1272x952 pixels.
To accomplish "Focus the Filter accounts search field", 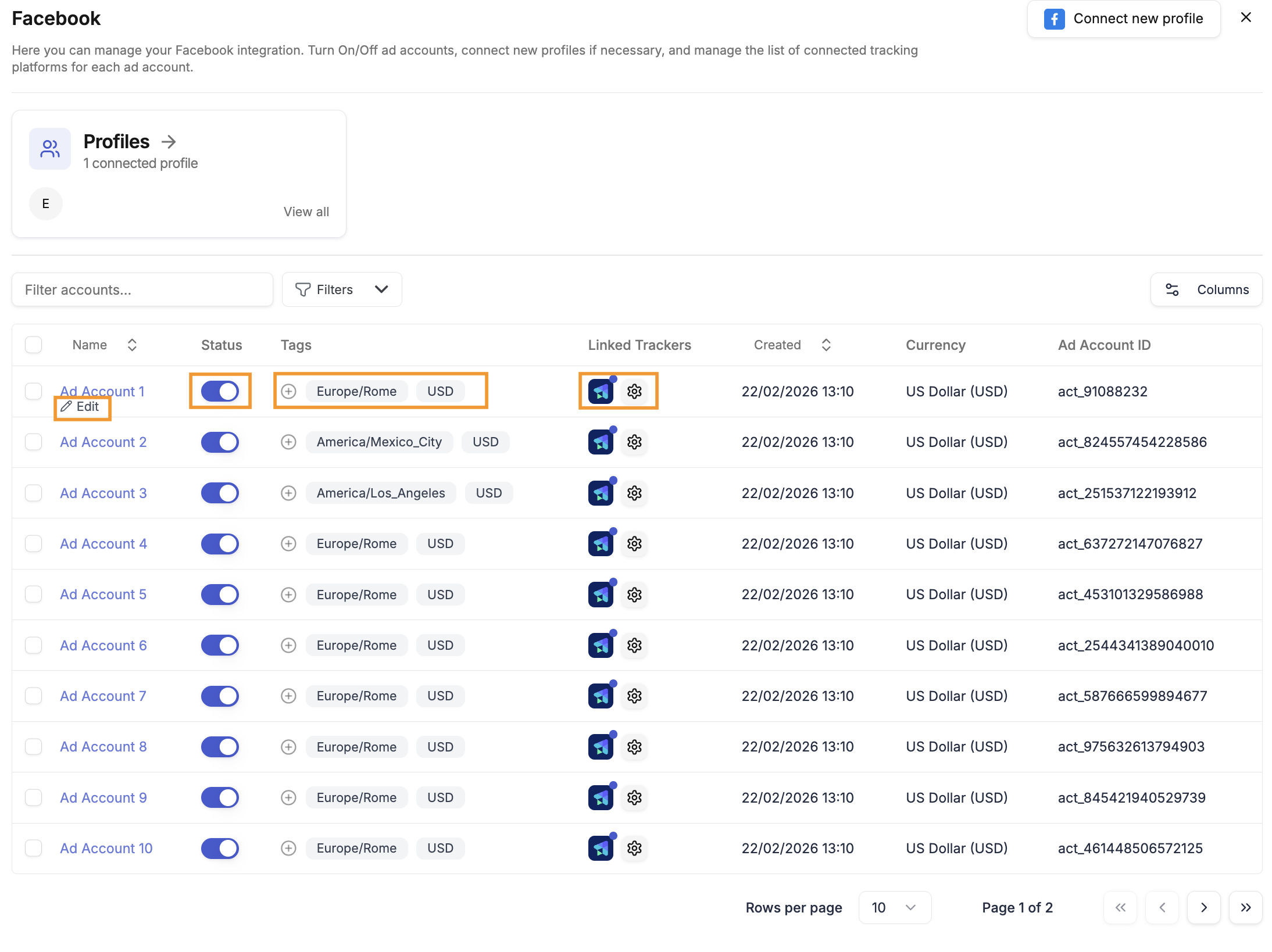I will (142, 289).
